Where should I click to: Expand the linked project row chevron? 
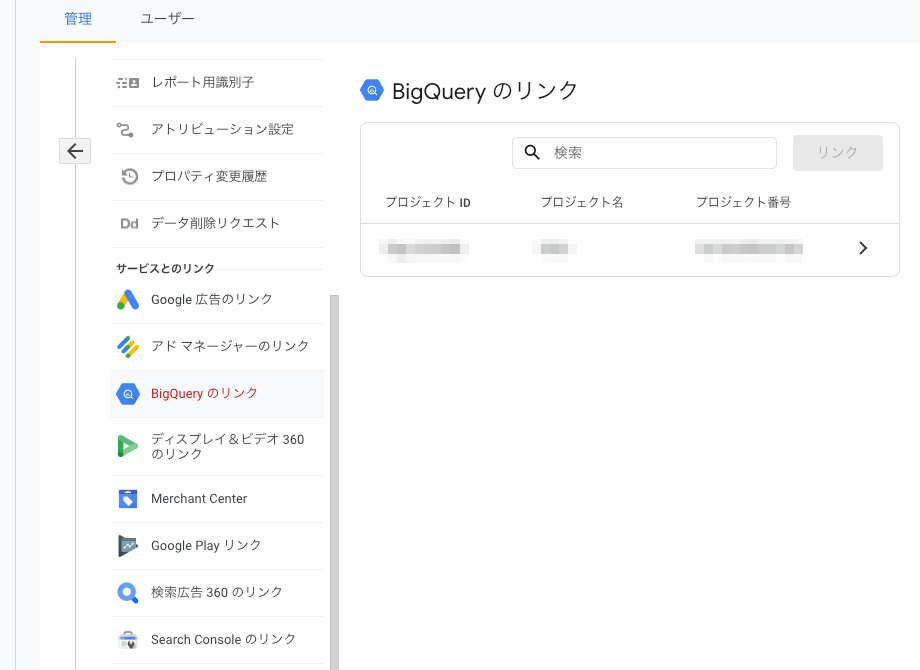862,248
